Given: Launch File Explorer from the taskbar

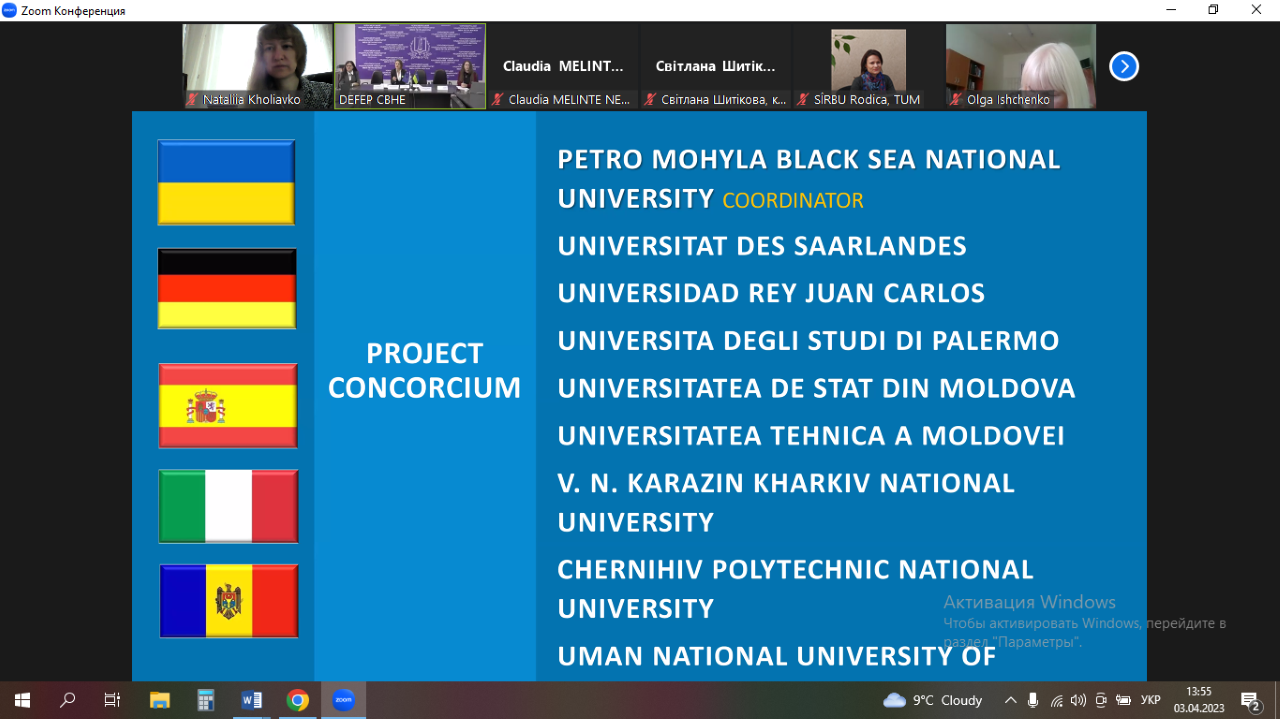Looking at the screenshot, I should tap(159, 700).
